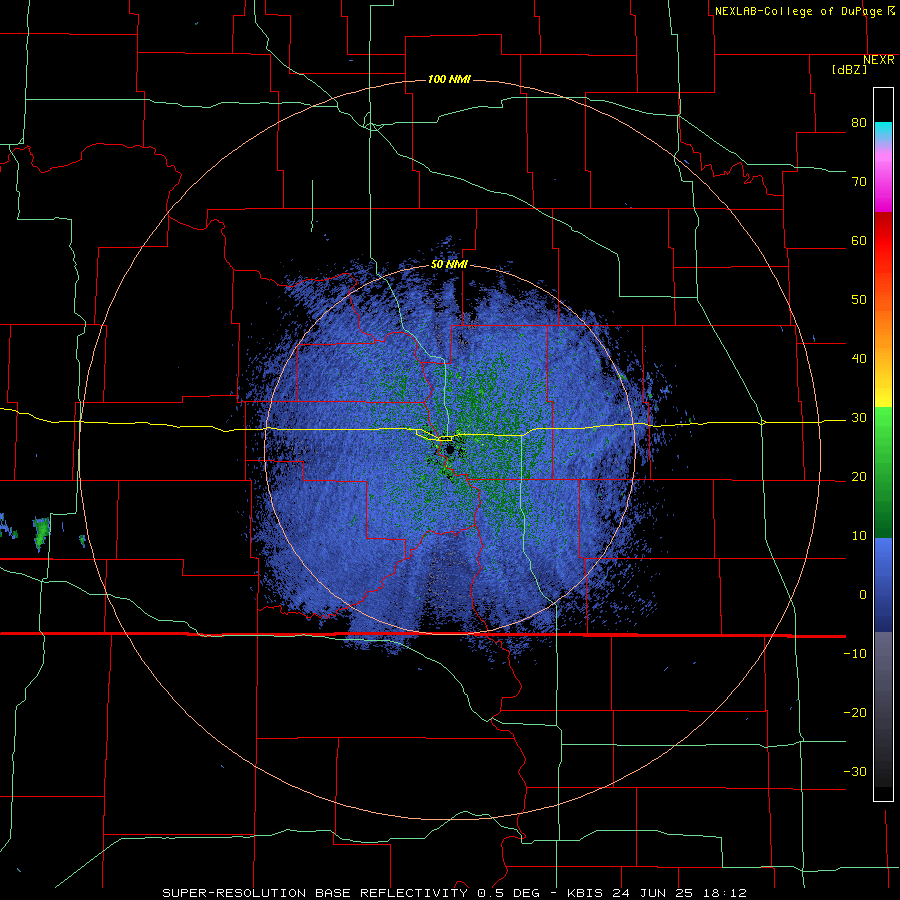Click the 20 value on the dBZ scale
This screenshot has width=900, height=900.
pos(859,477)
